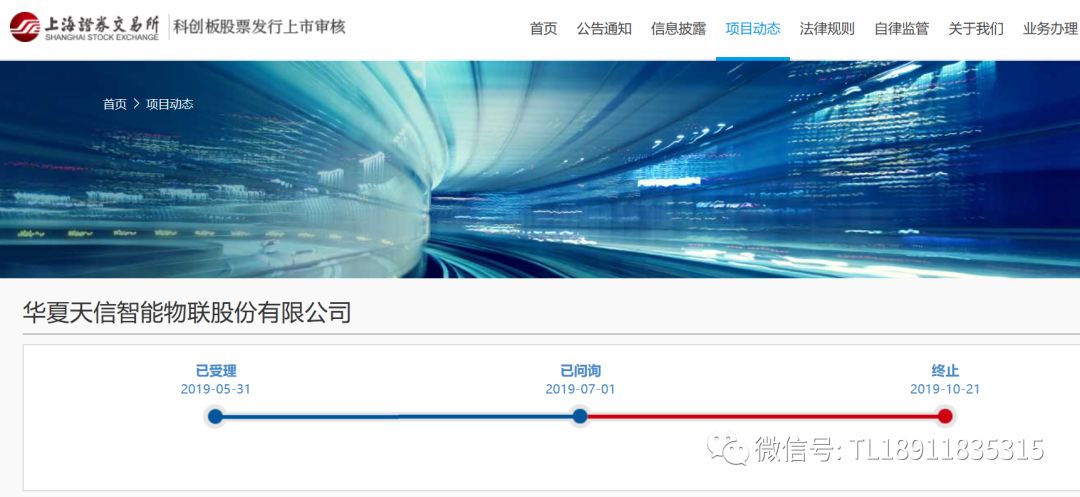Open the 公告通知 menu item

(x=604, y=29)
